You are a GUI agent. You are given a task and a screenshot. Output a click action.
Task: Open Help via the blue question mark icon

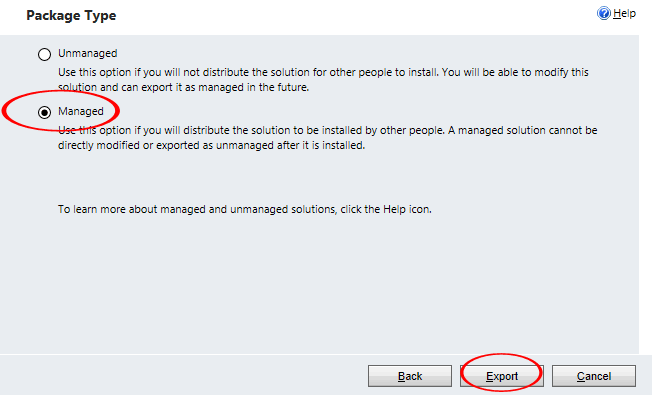[603, 13]
